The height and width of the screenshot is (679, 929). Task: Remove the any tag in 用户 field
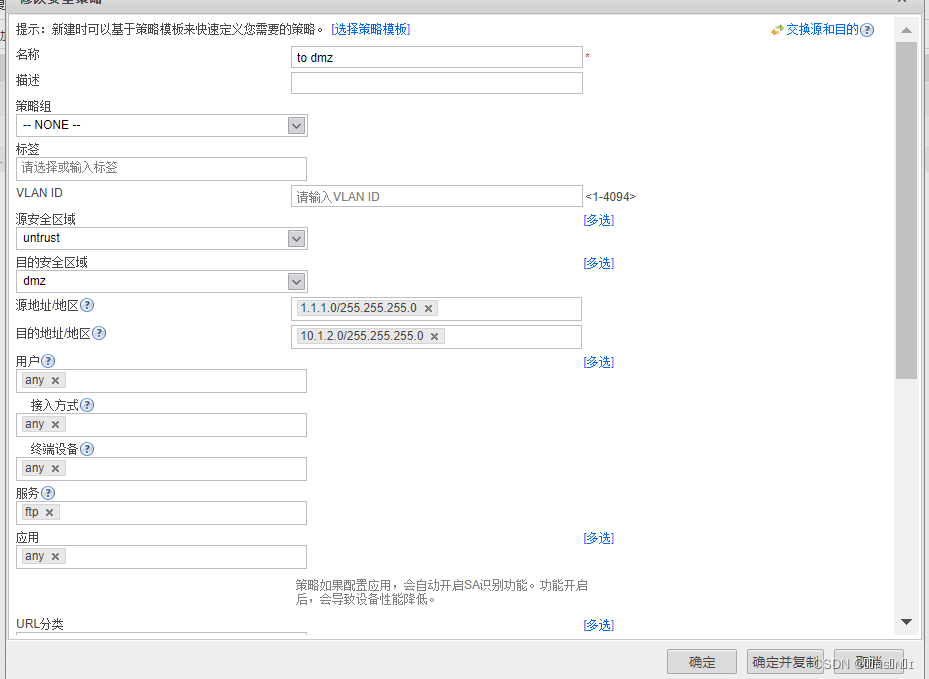55,380
